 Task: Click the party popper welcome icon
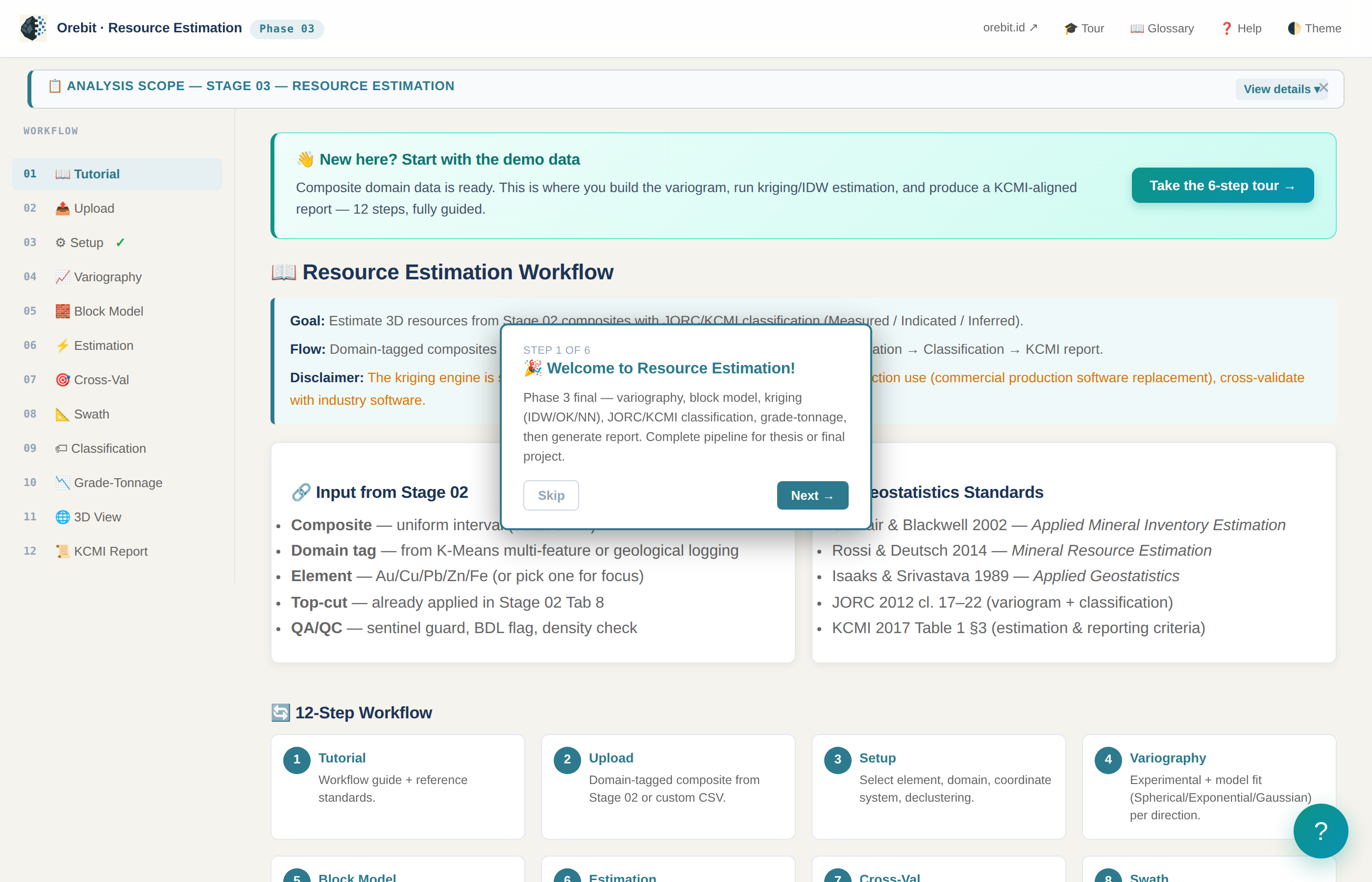click(x=533, y=367)
